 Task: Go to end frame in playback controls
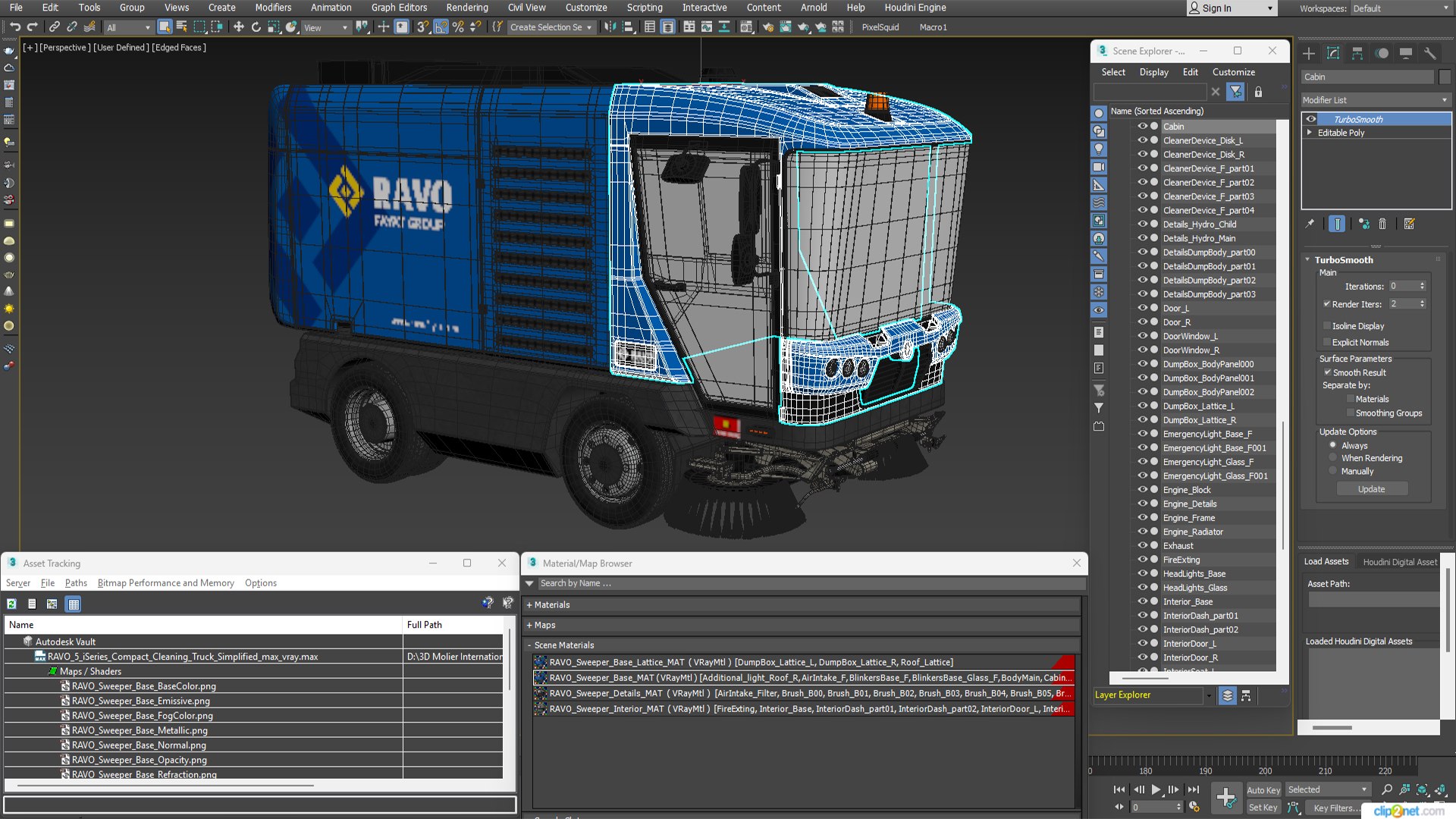click(1194, 789)
